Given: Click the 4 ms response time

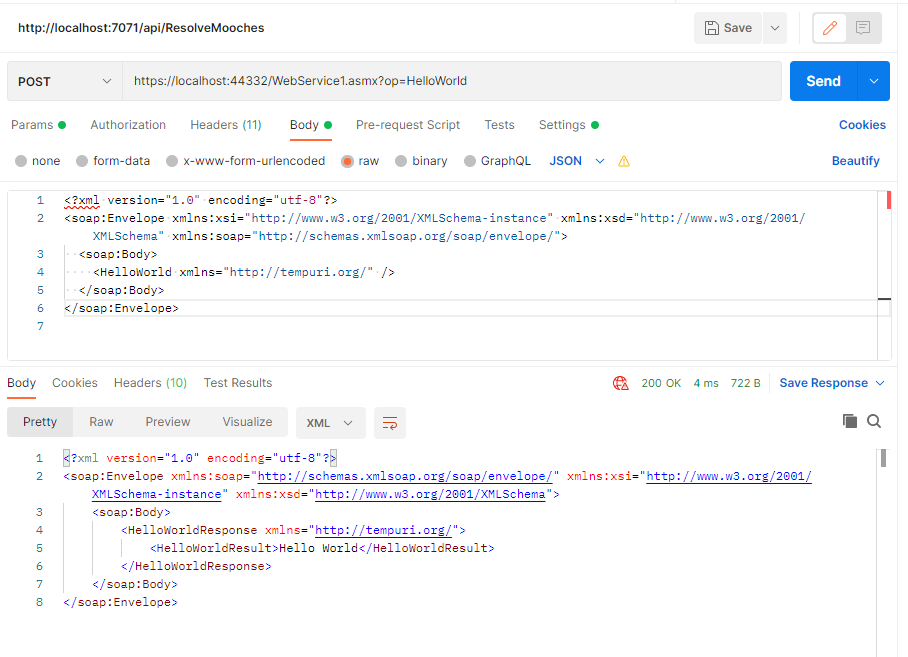Looking at the screenshot, I should [x=706, y=383].
